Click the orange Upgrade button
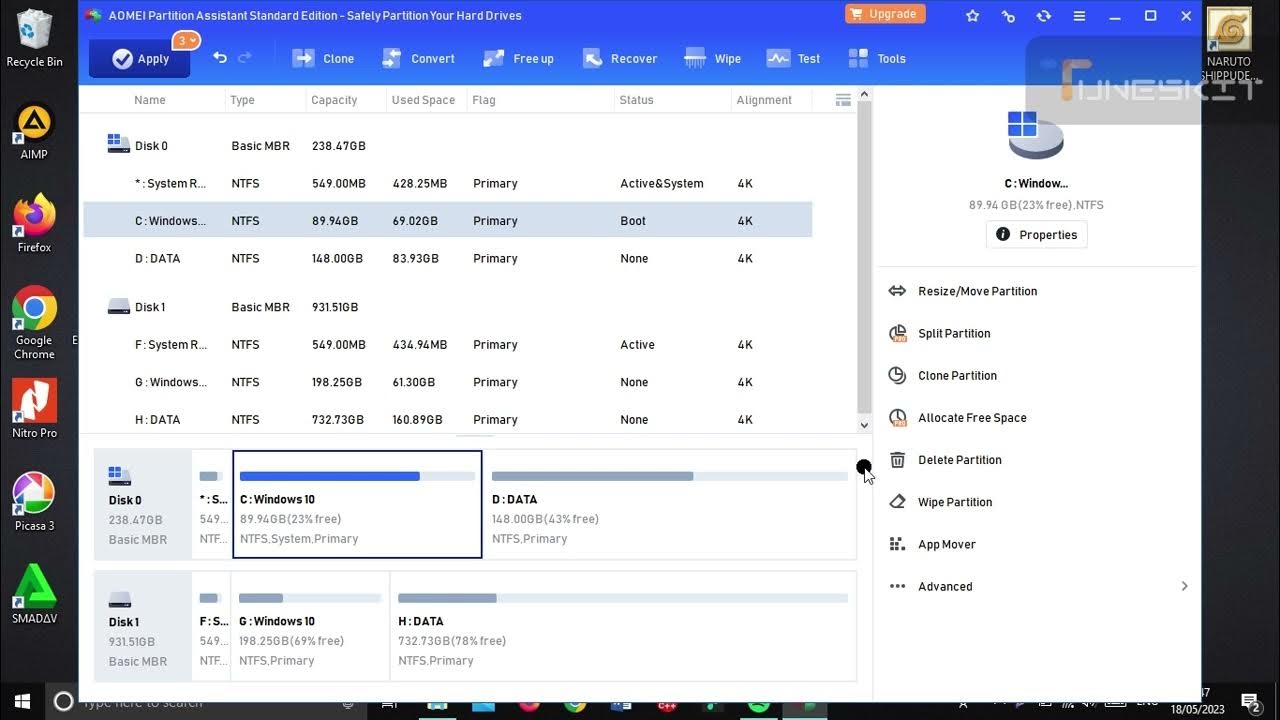 tap(885, 14)
